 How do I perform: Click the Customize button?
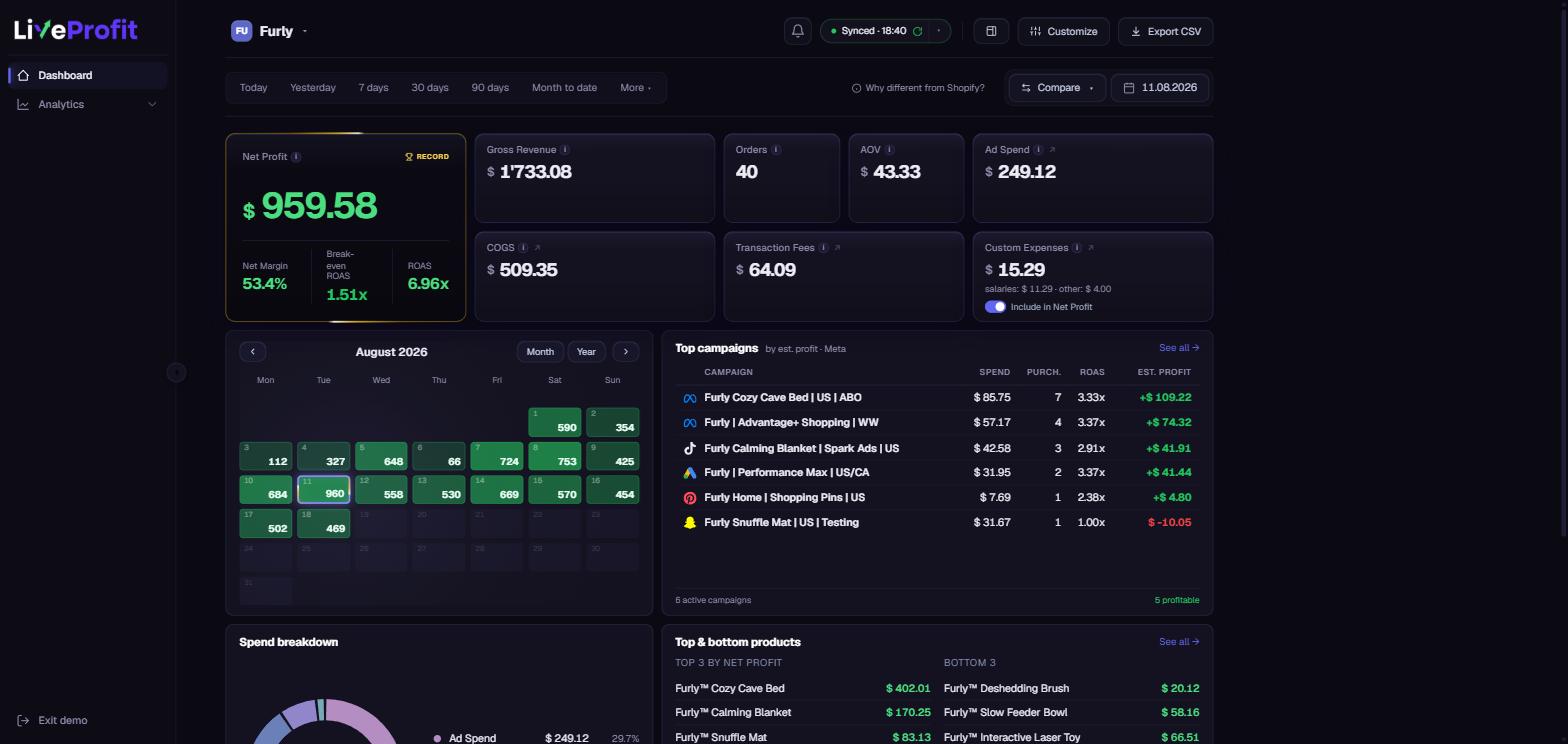point(1064,31)
